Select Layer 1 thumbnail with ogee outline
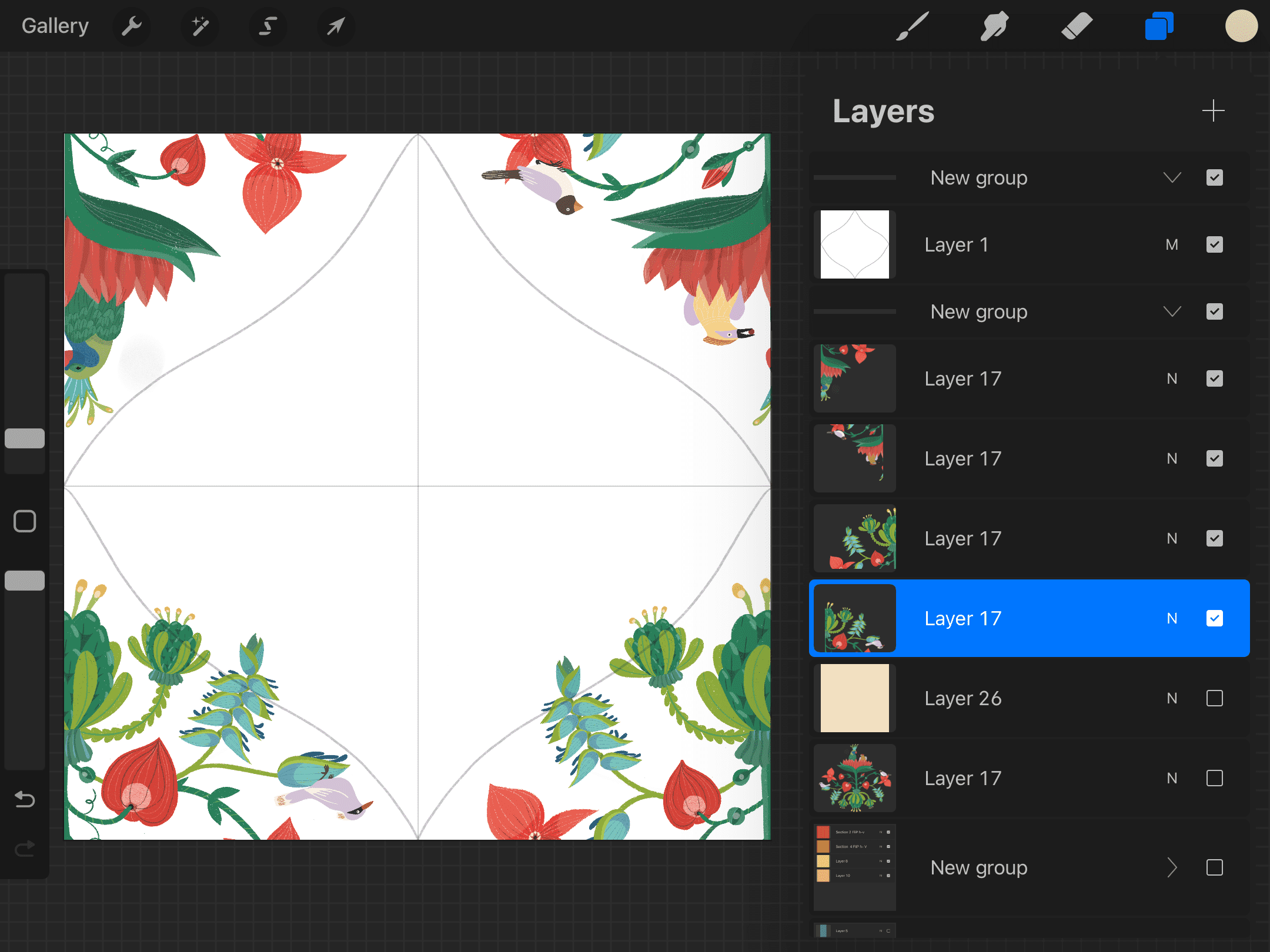The image size is (1270, 952). (854, 244)
